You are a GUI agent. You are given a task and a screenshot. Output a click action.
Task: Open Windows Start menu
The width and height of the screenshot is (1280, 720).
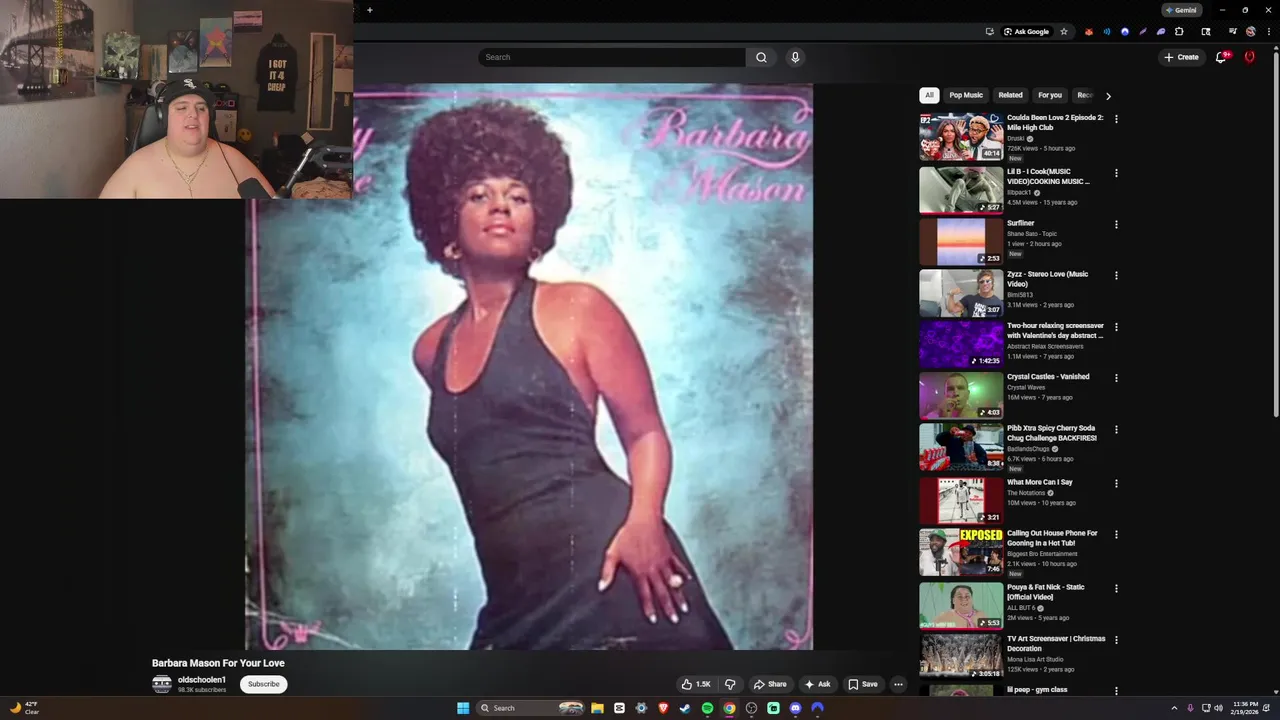pyautogui.click(x=463, y=708)
